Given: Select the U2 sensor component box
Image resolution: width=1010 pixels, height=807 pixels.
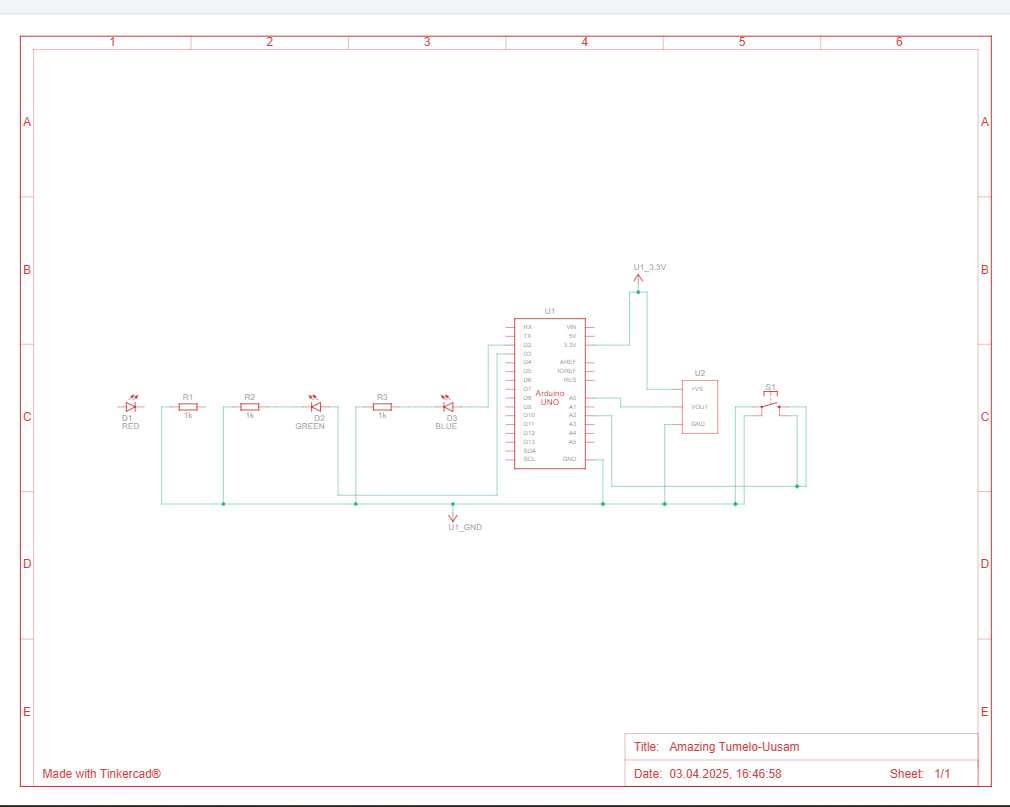Looking at the screenshot, I should 700,407.
